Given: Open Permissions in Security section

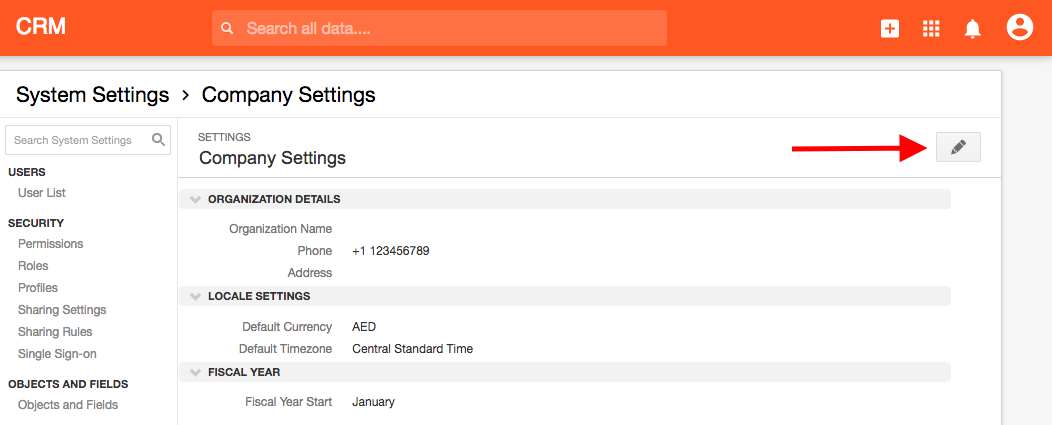Looking at the screenshot, I should (50, 244).
